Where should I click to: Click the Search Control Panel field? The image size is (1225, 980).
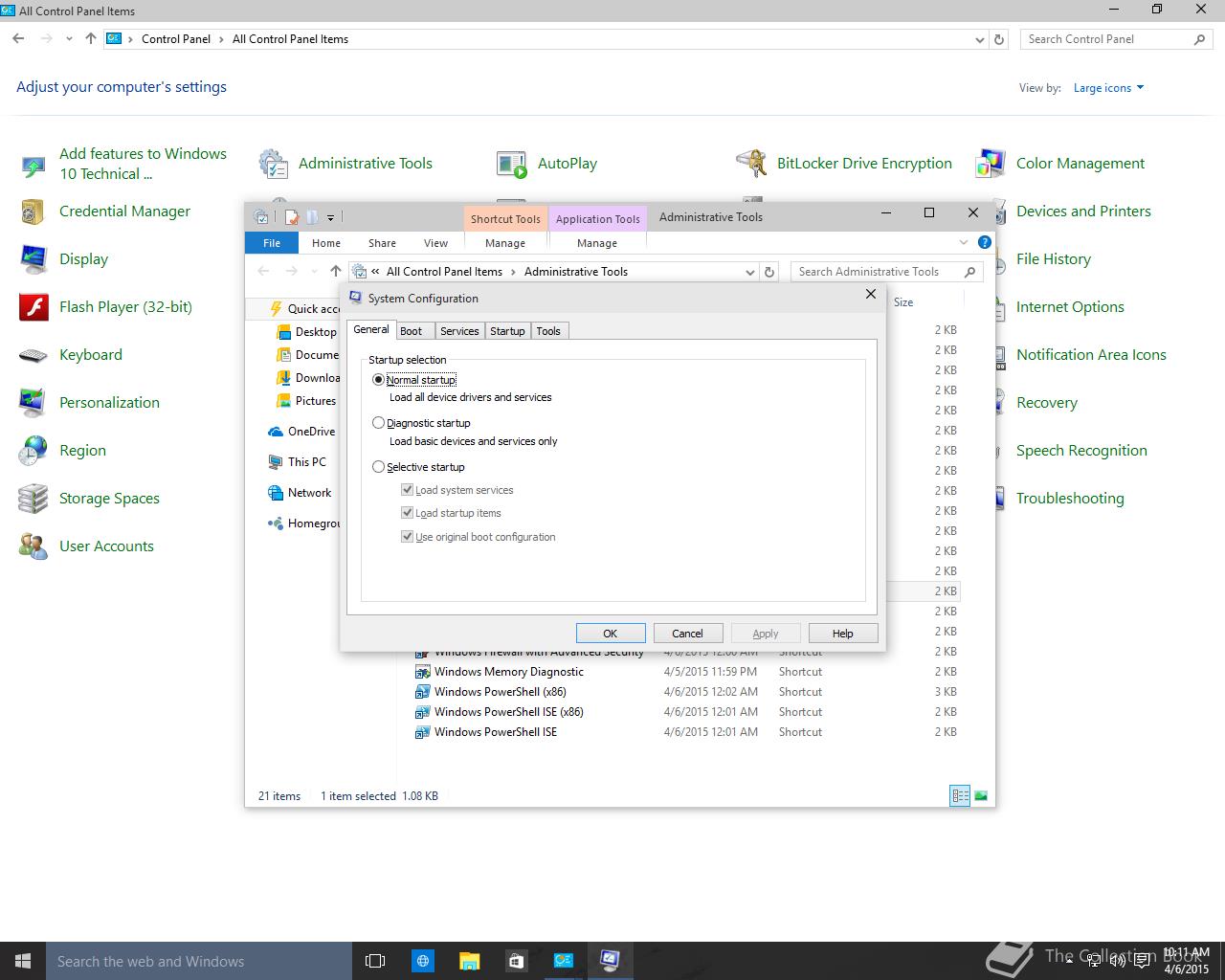[1116, 39]
